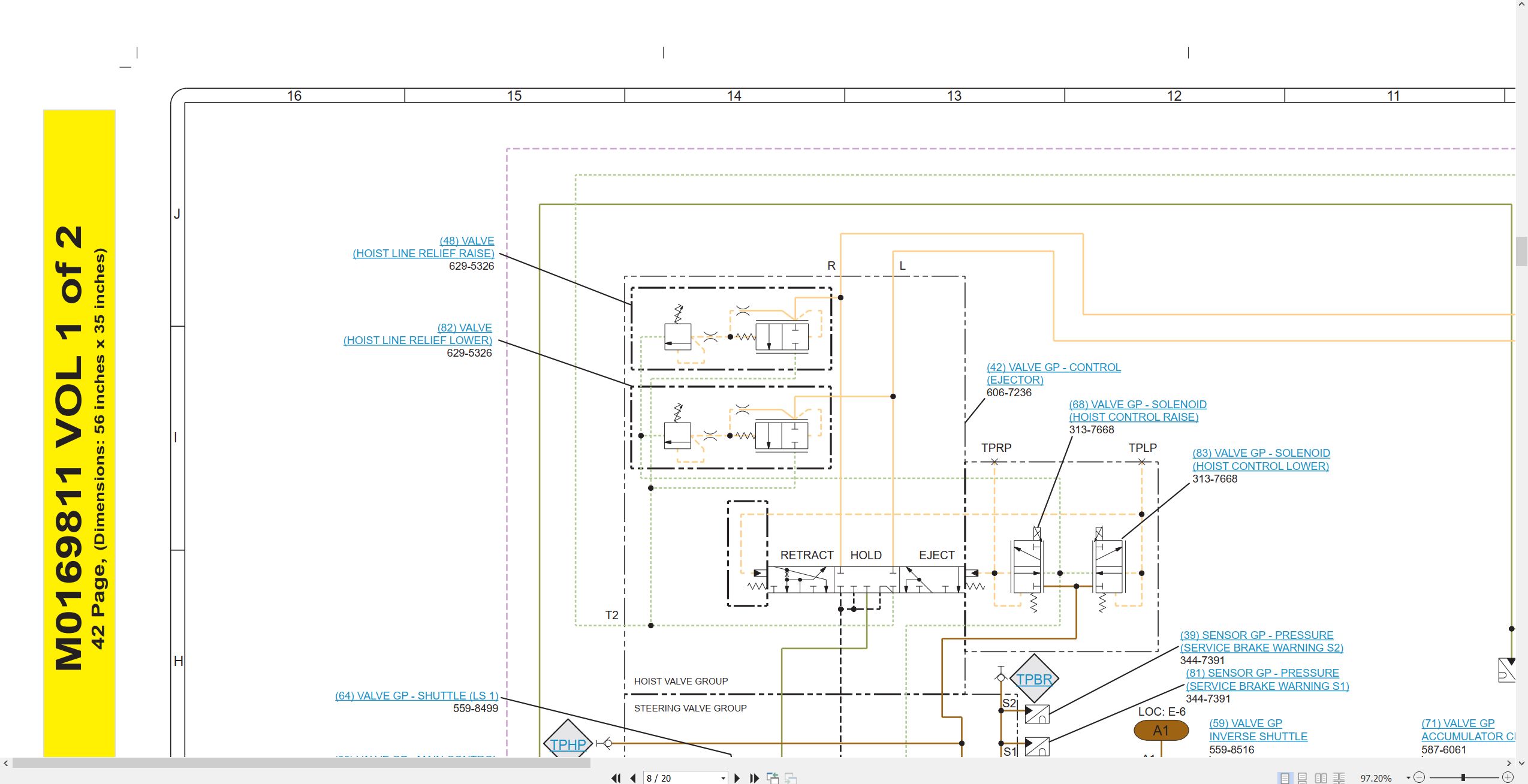
Task: Open (39) SENSOR GP - PRESSURE S2 link
Action: tap(1261, 641)
